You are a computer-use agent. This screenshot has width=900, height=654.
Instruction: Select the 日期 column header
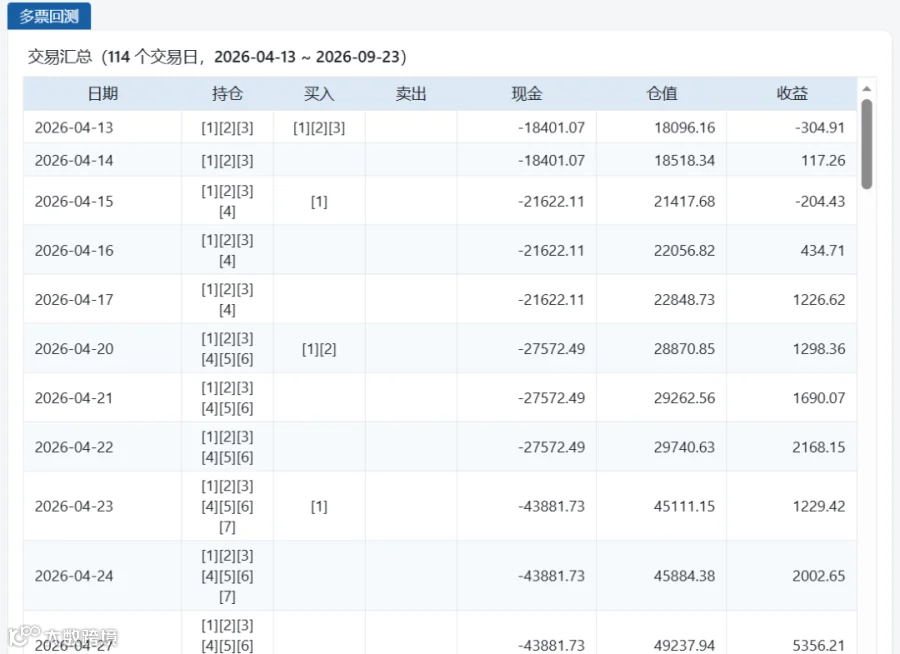coord(102,94)
